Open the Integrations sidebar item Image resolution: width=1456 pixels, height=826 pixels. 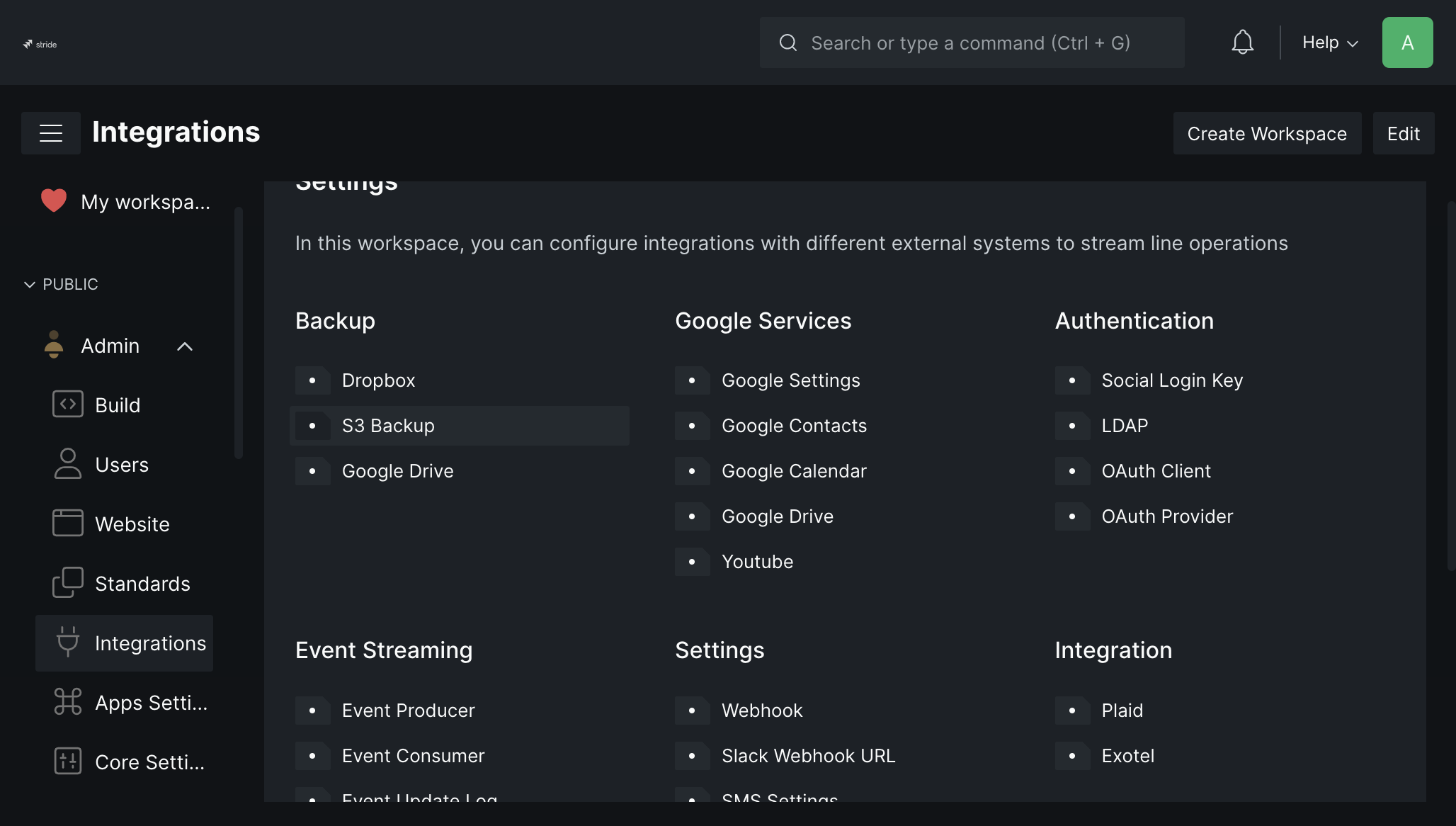(124, 643)
